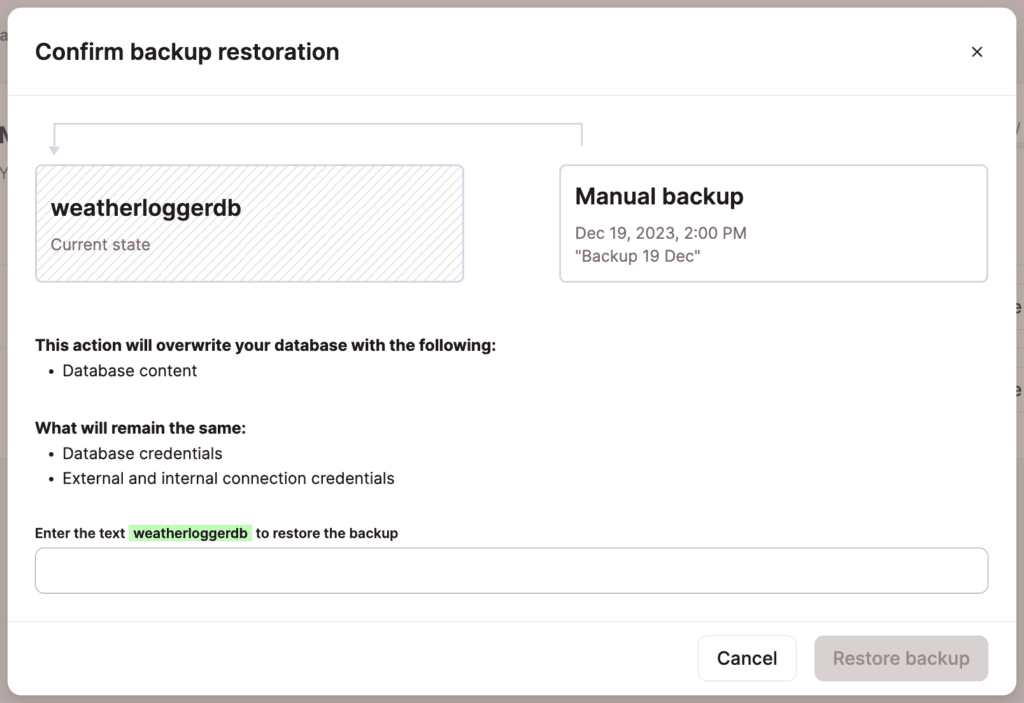This screenshot has height=703, width=1024.
Task: Click the confirmation text input field
Action: click(x=511, y=570)
